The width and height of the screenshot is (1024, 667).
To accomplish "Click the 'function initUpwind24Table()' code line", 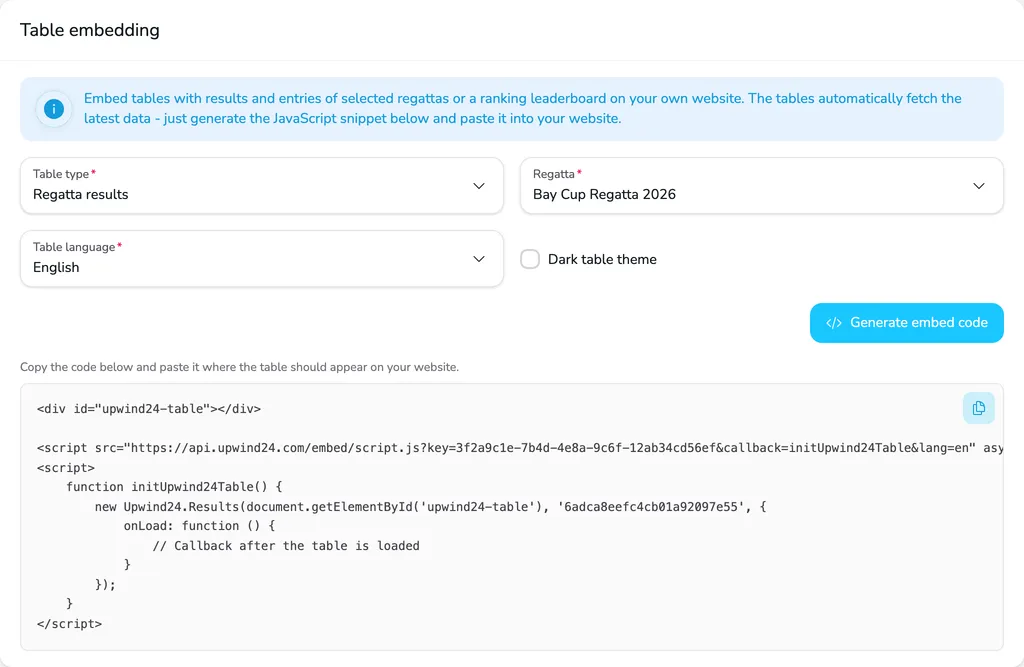I will pos(174,487).
